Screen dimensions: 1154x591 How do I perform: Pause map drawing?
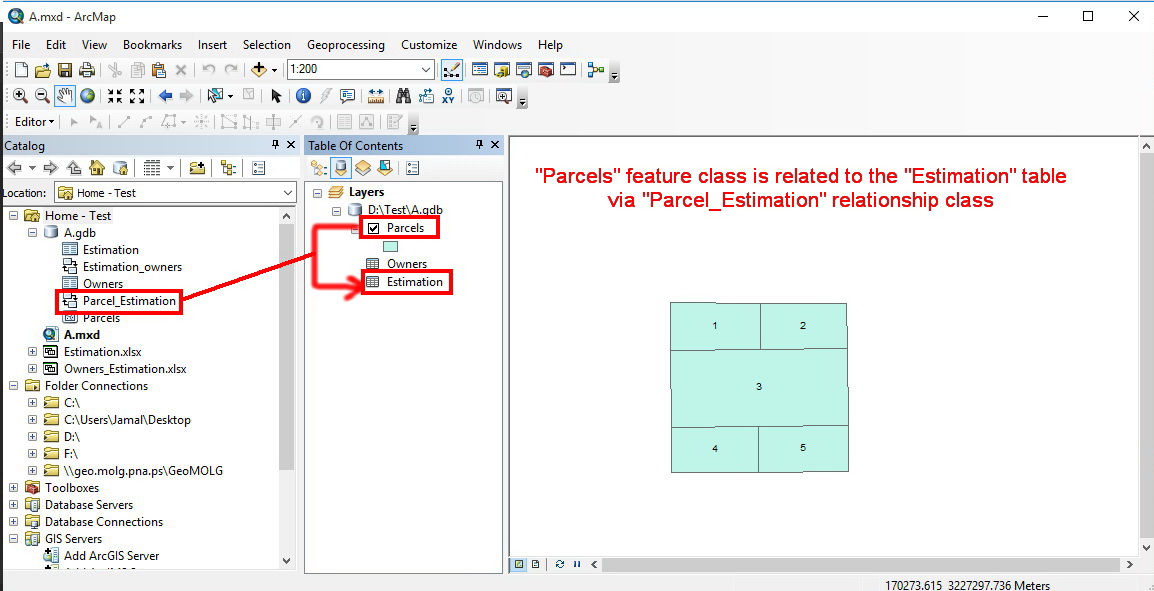577,565
